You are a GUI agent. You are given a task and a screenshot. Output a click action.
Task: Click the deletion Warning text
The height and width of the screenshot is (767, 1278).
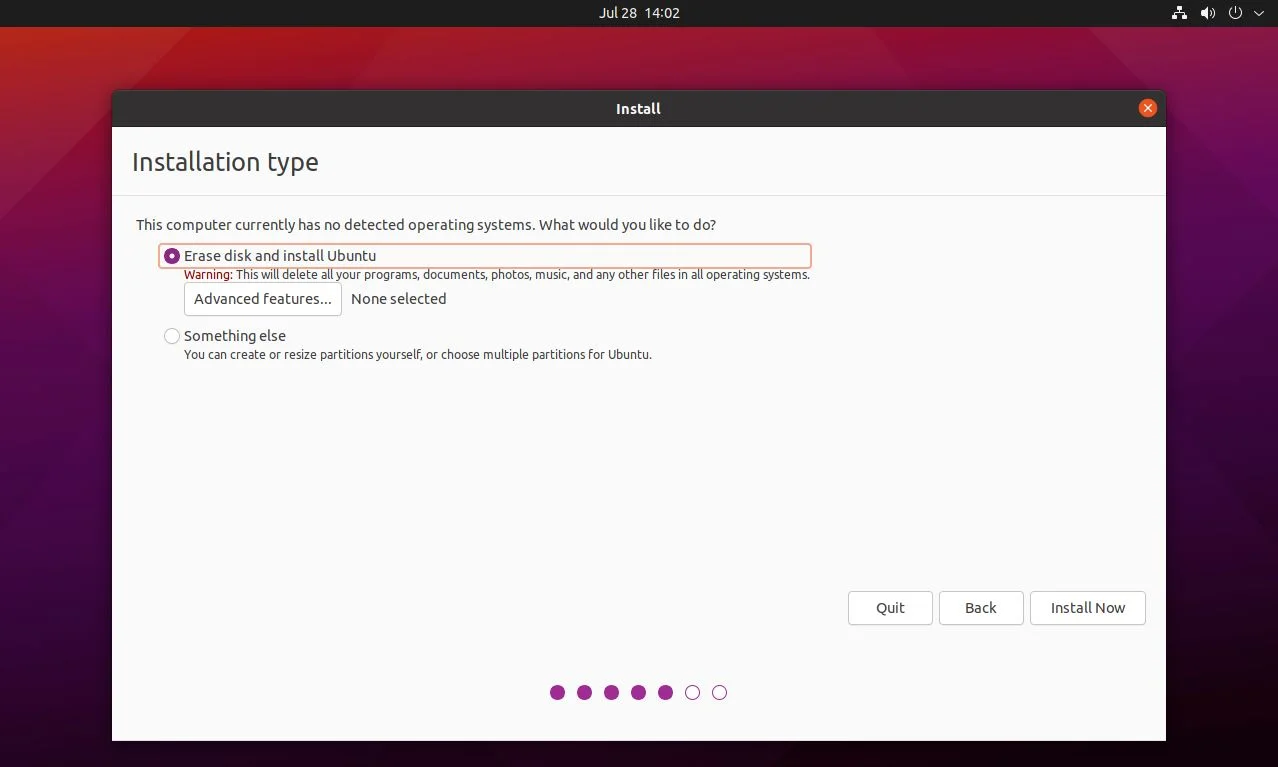click(x=497, y=275)
